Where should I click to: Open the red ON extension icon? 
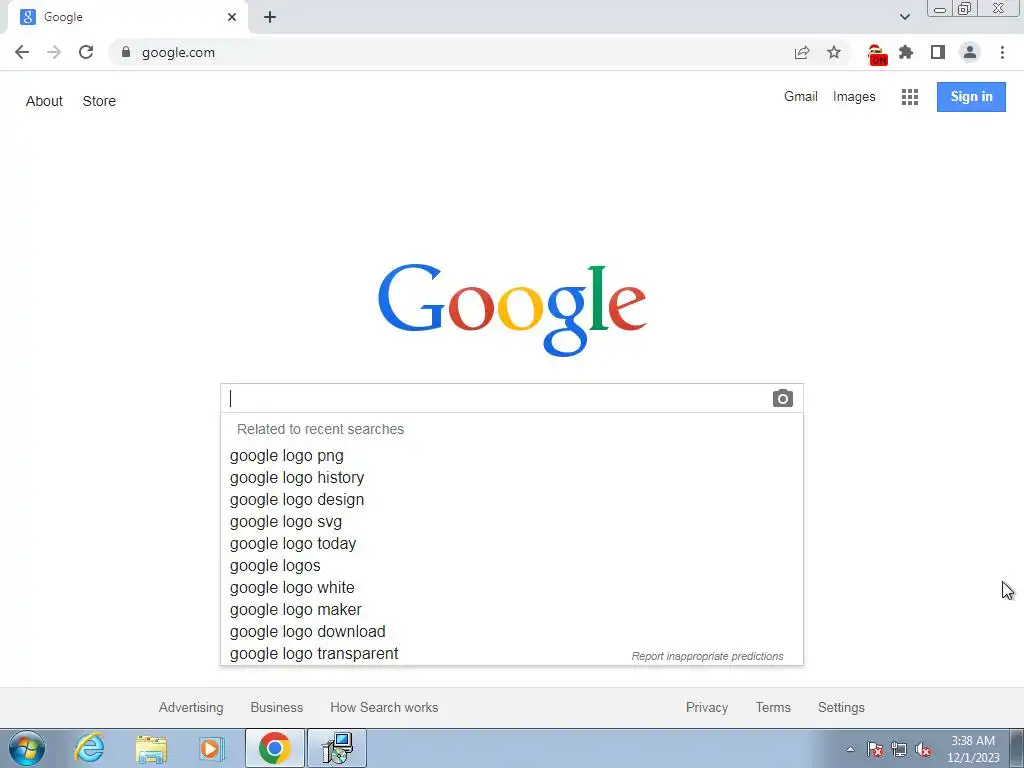(877, 55)
